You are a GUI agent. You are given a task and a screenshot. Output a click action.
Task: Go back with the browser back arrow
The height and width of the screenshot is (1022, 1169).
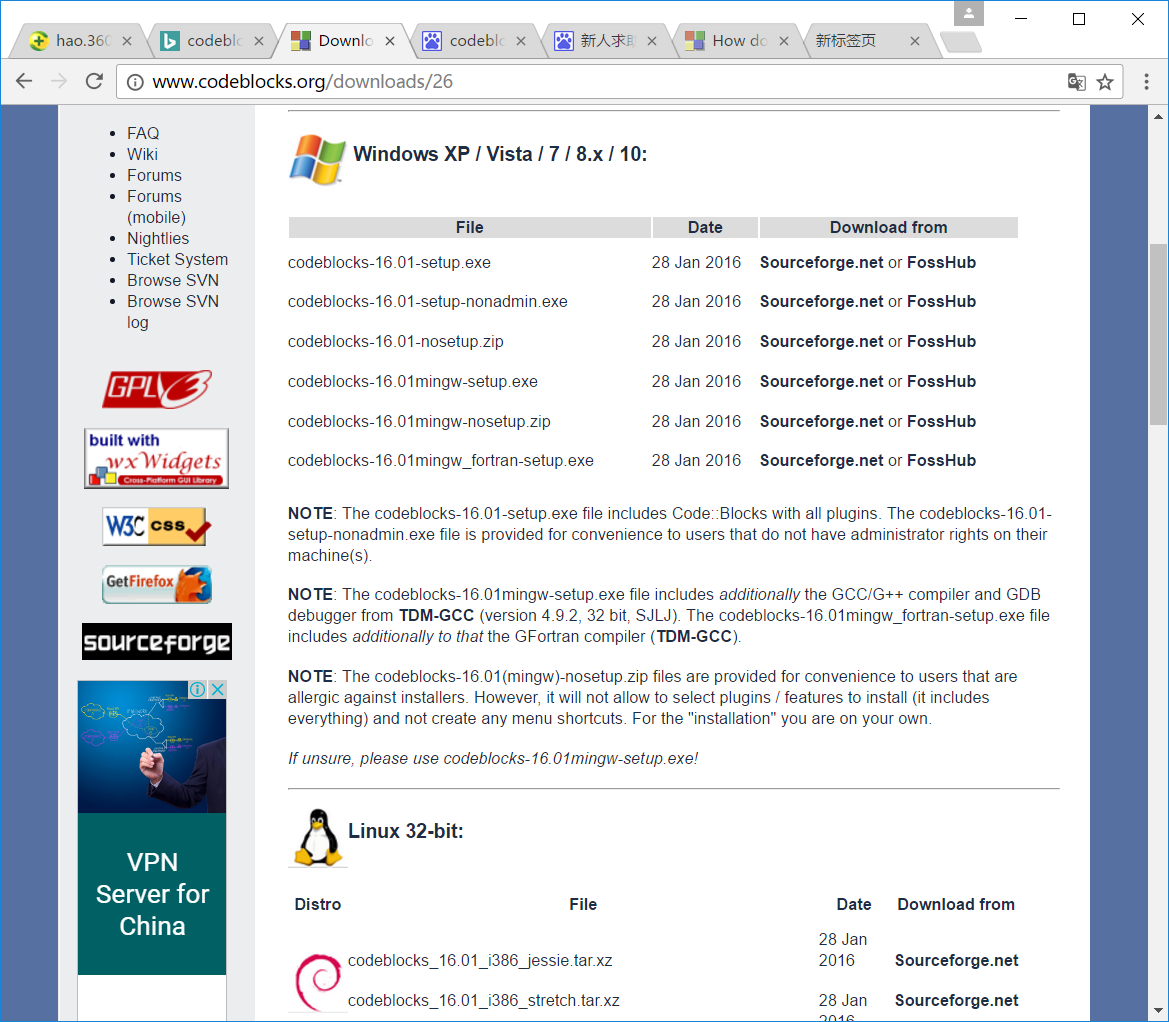click(24, 81)
